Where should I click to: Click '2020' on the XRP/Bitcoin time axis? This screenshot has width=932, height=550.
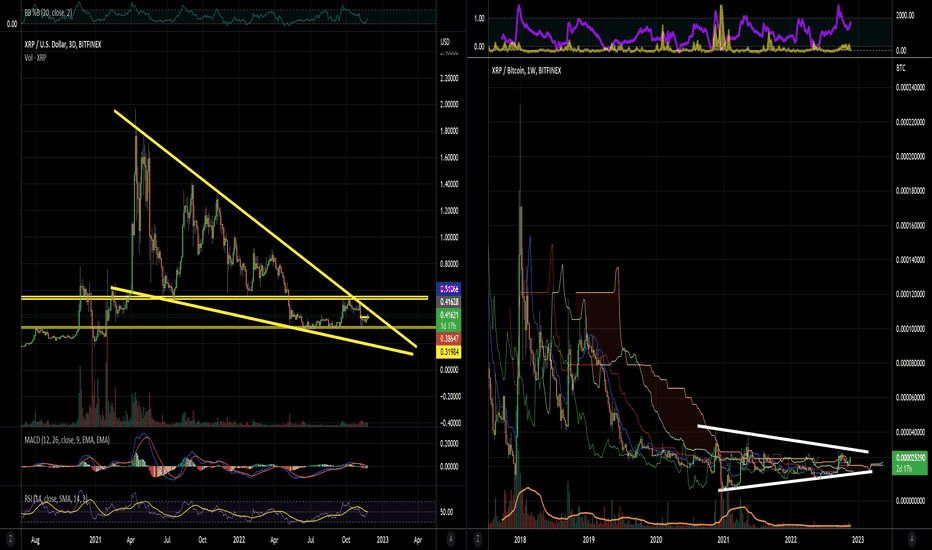pyautogui.click(x=656, y=540)
